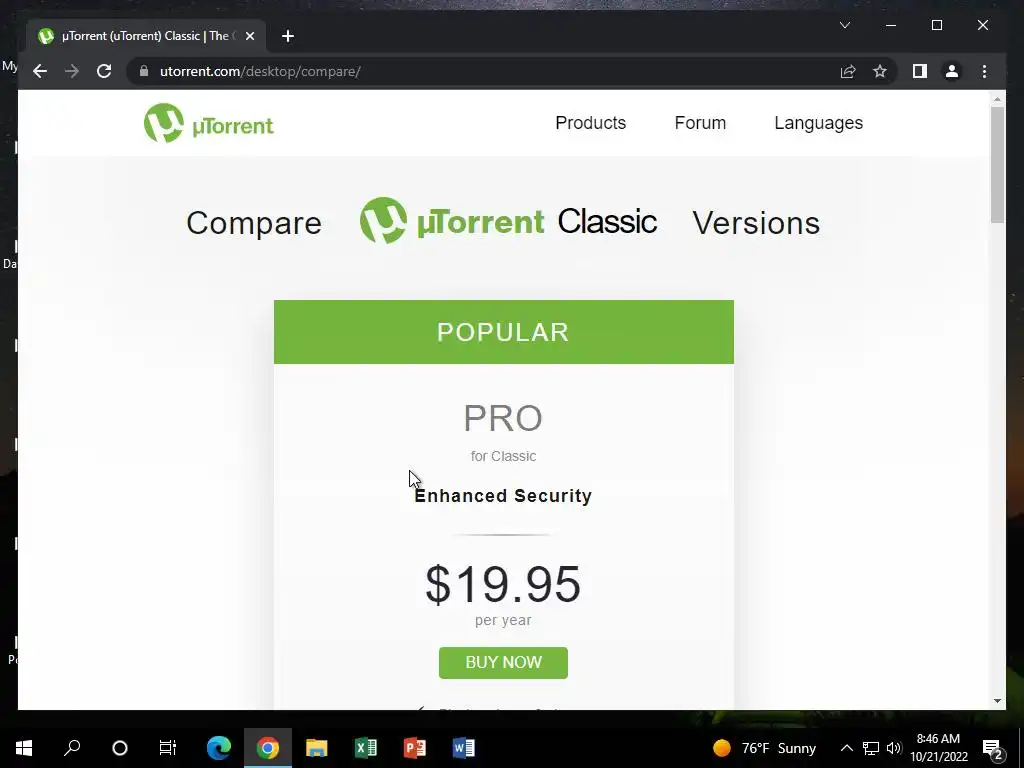Open a new browser tab
This screenshot has width=1024, height=768.
point(287,36)
